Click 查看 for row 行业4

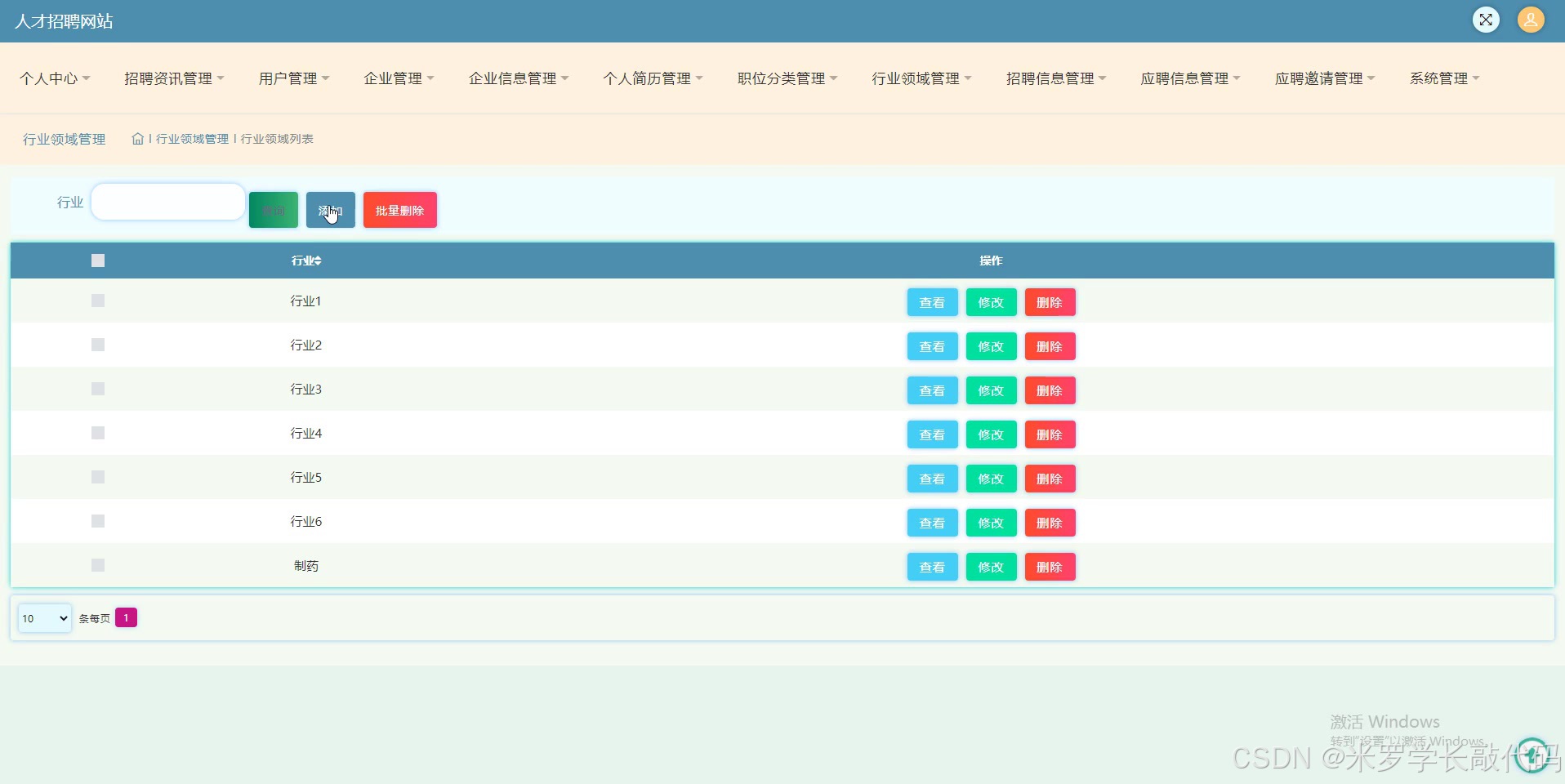932,434
